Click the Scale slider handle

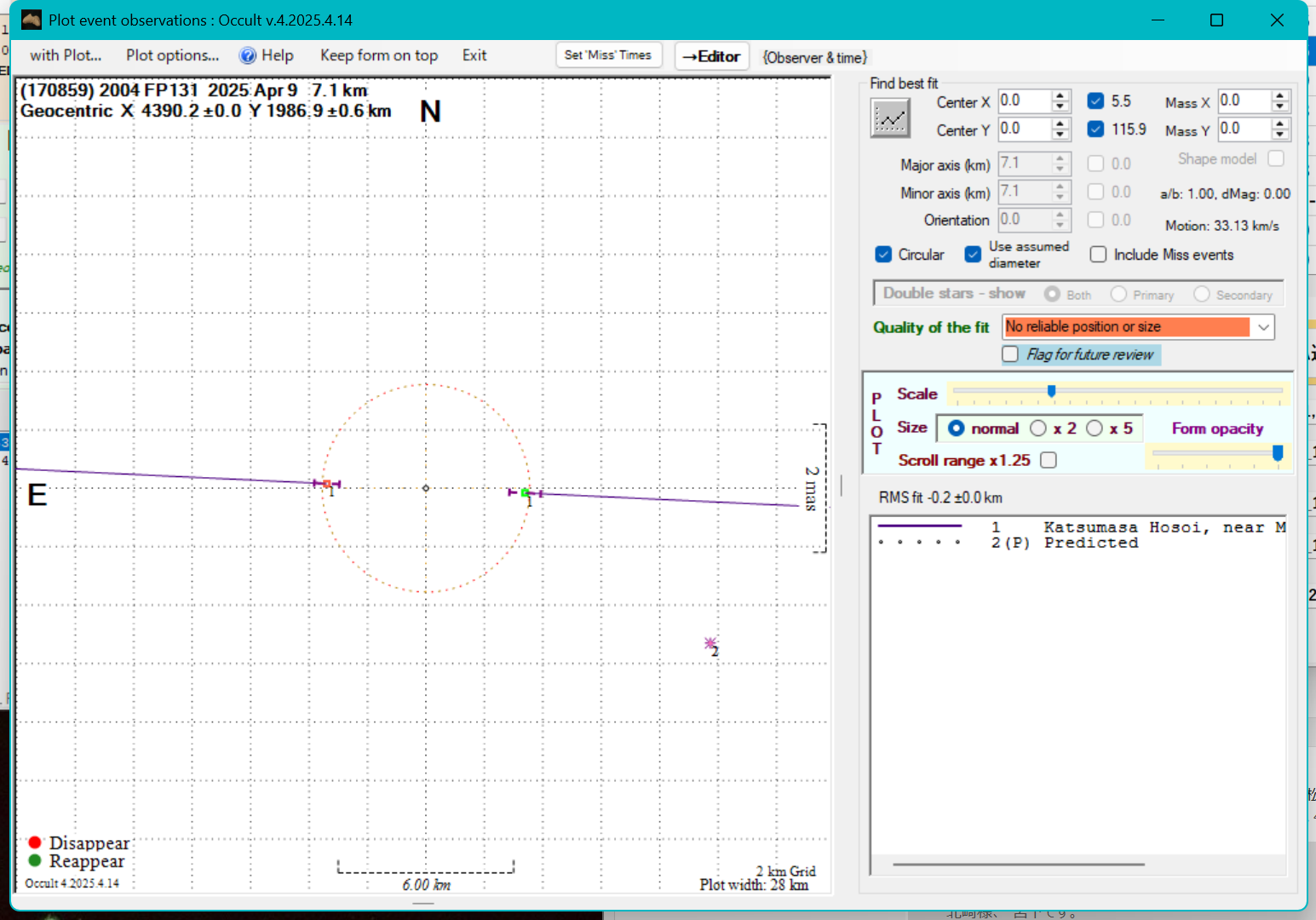coord(1051,391)
